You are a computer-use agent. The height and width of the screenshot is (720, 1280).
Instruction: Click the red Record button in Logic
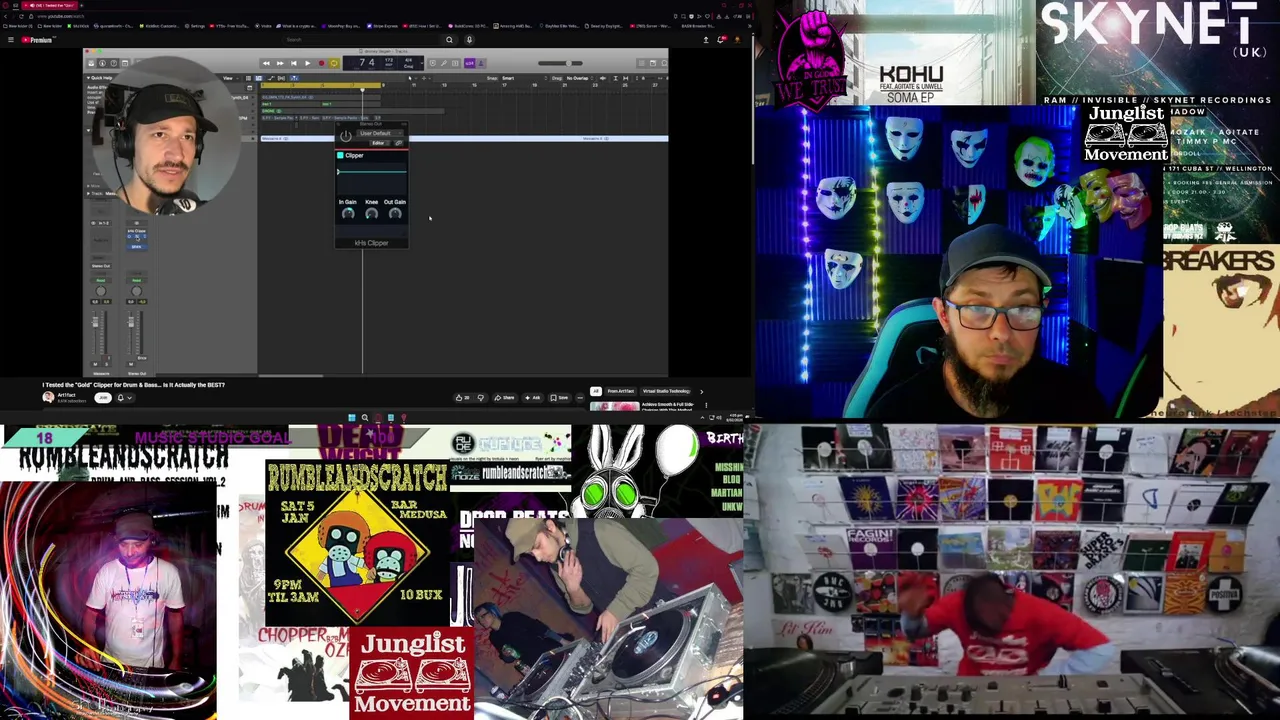[x=321, y=63]
